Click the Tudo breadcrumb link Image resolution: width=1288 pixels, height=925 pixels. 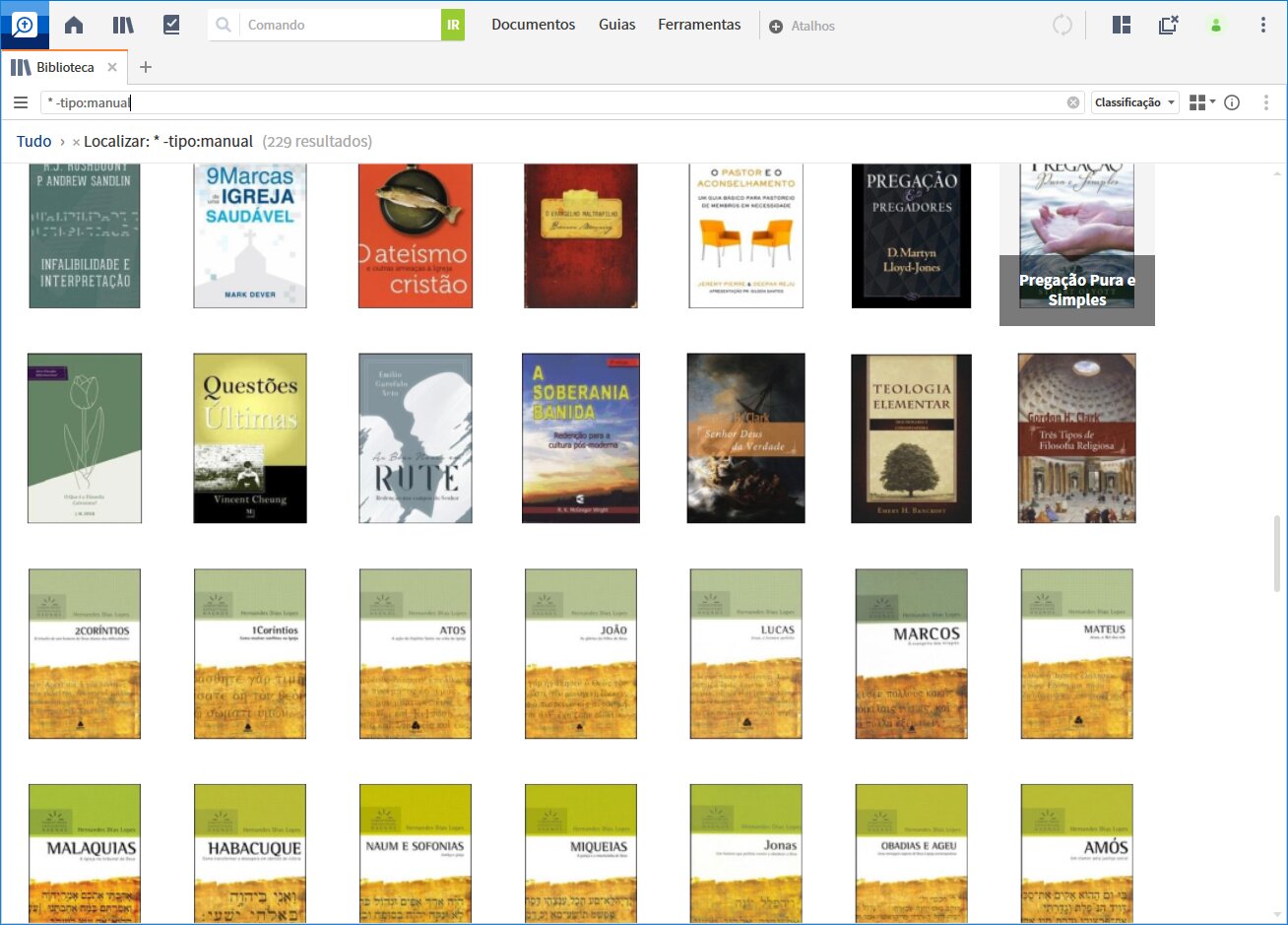(33, 141)
